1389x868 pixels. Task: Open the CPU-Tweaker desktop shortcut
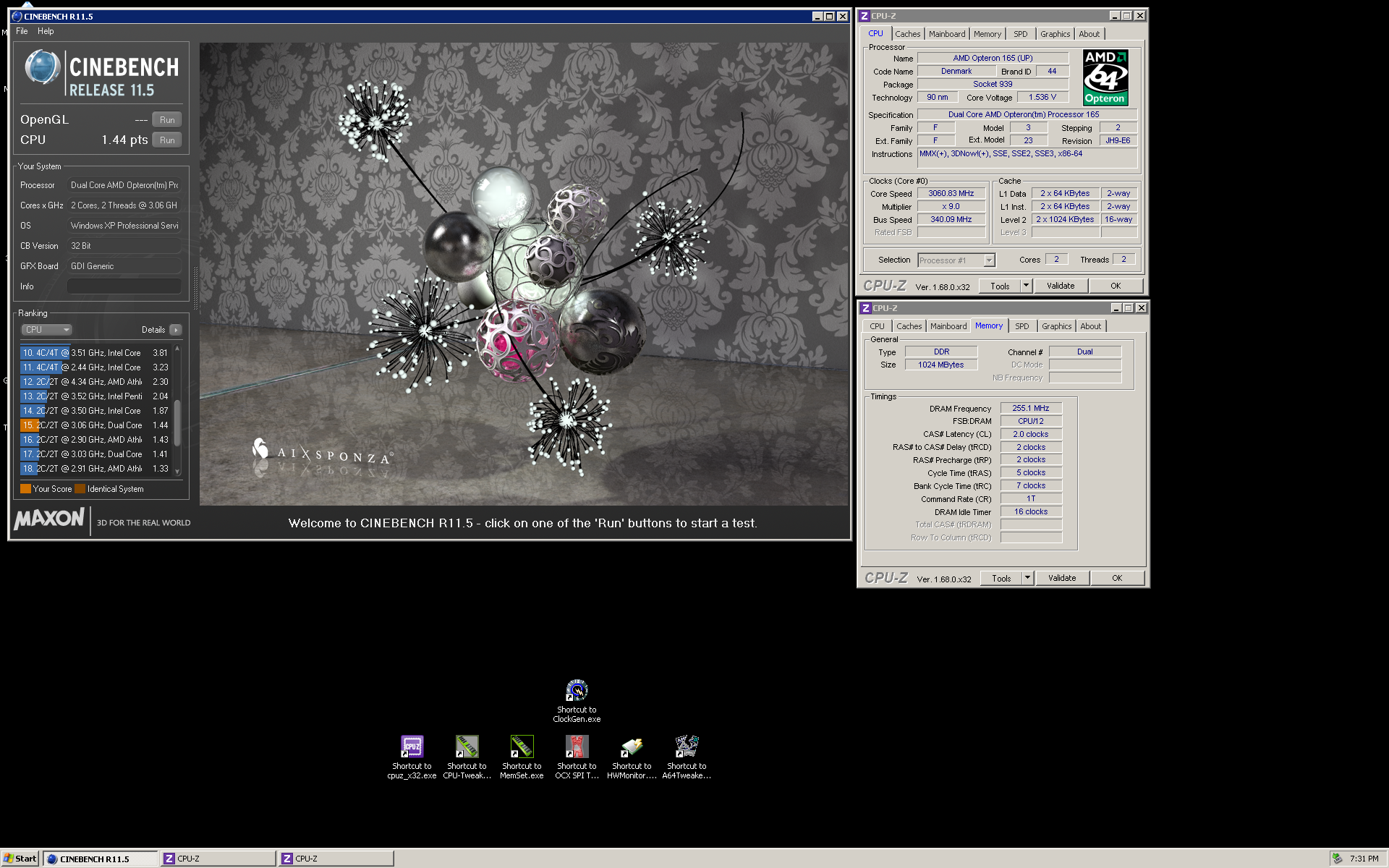point(467,757)
